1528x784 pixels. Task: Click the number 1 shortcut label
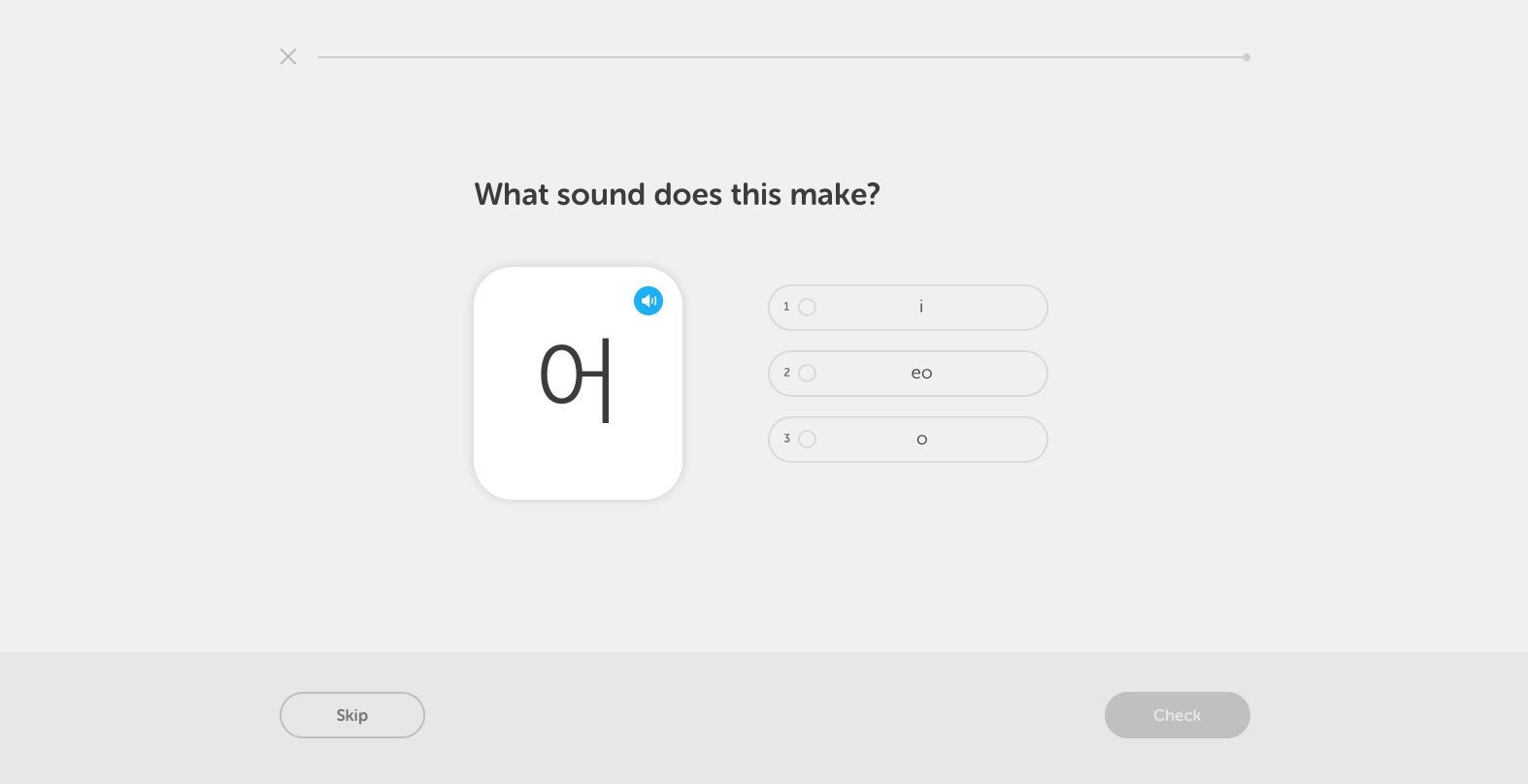click(786, 307)
